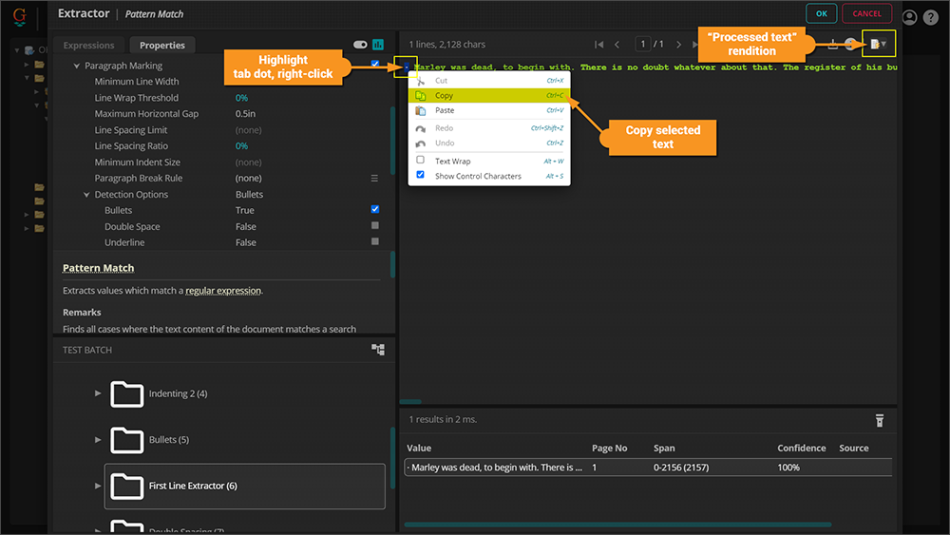950x535 pixels.
Task: Click the teal chart icon beside the Properties tab
Action: point(378,45)
